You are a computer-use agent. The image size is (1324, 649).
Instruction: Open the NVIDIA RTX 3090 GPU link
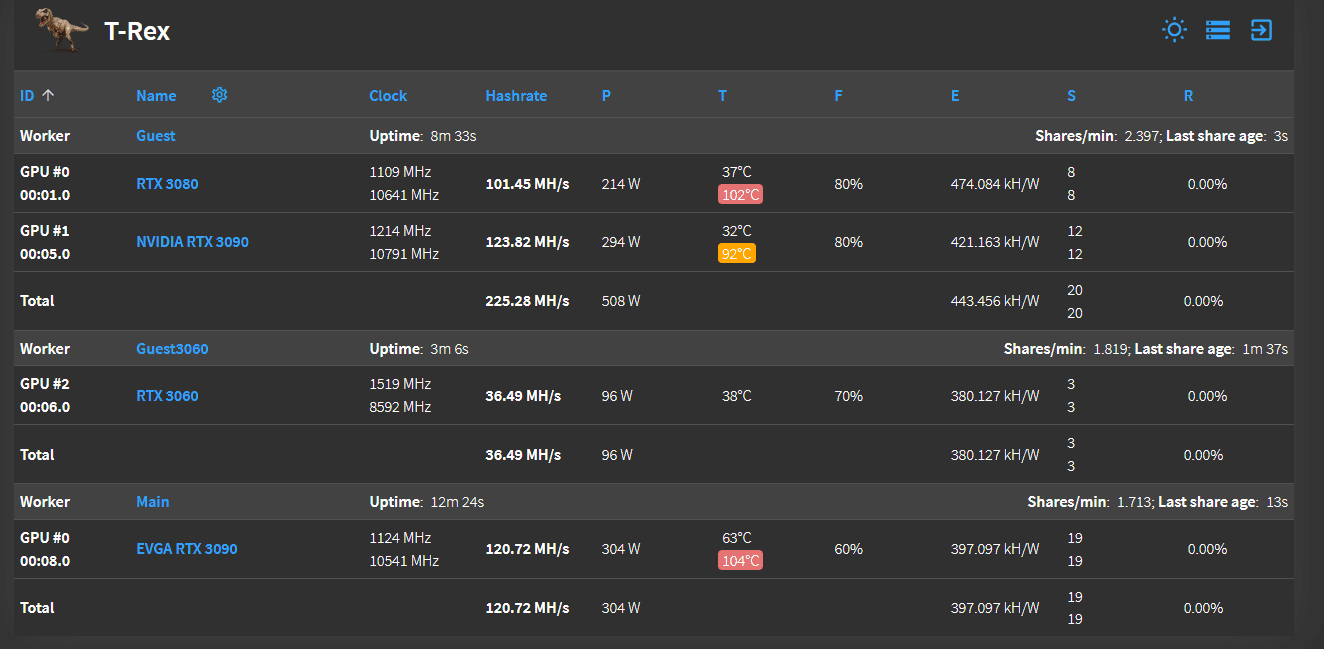192,242
